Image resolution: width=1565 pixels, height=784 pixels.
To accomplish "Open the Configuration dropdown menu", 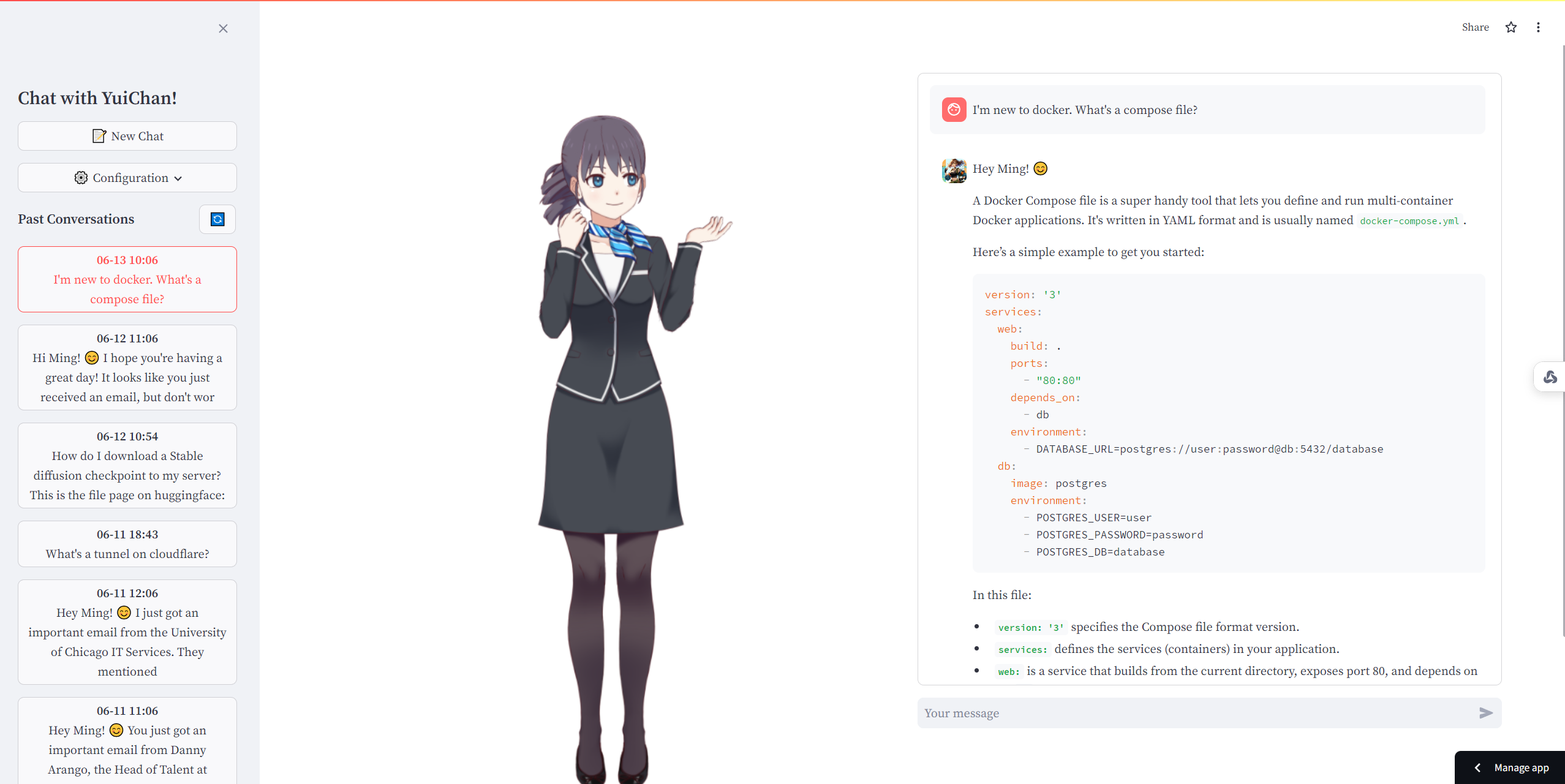I will [x=127, y=177].
